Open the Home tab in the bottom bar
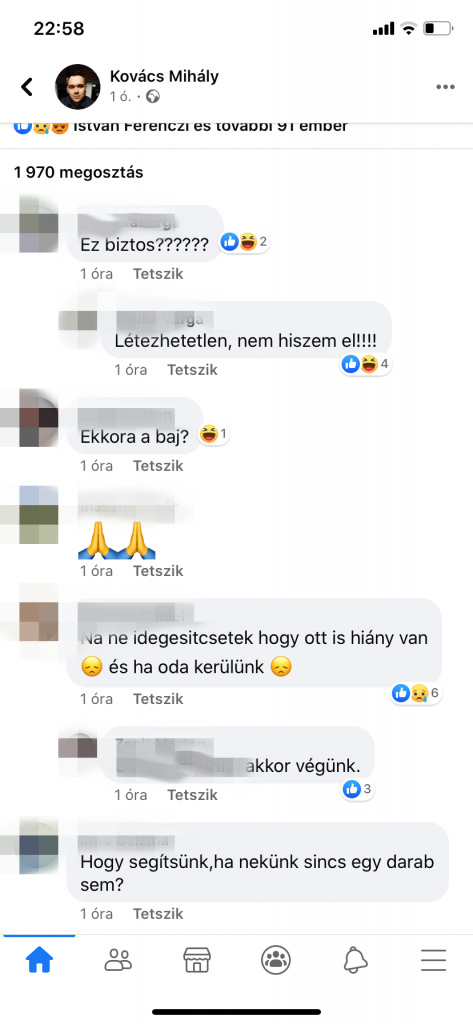 click(39, 960)
